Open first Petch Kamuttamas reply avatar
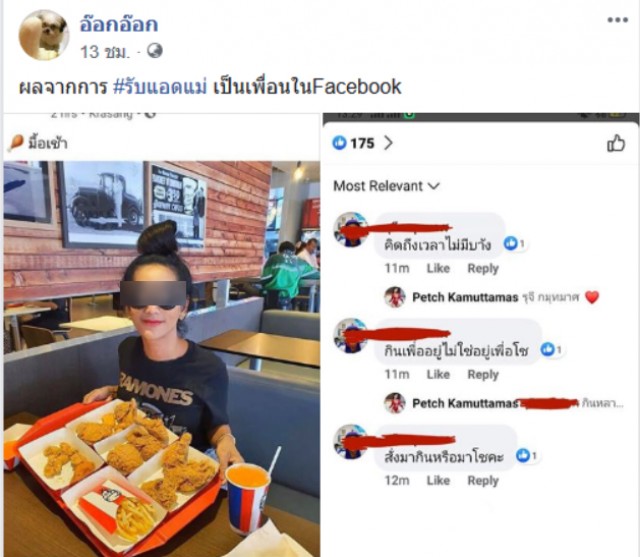The height and width of the screenshot is (557, 640). point(395,297)
